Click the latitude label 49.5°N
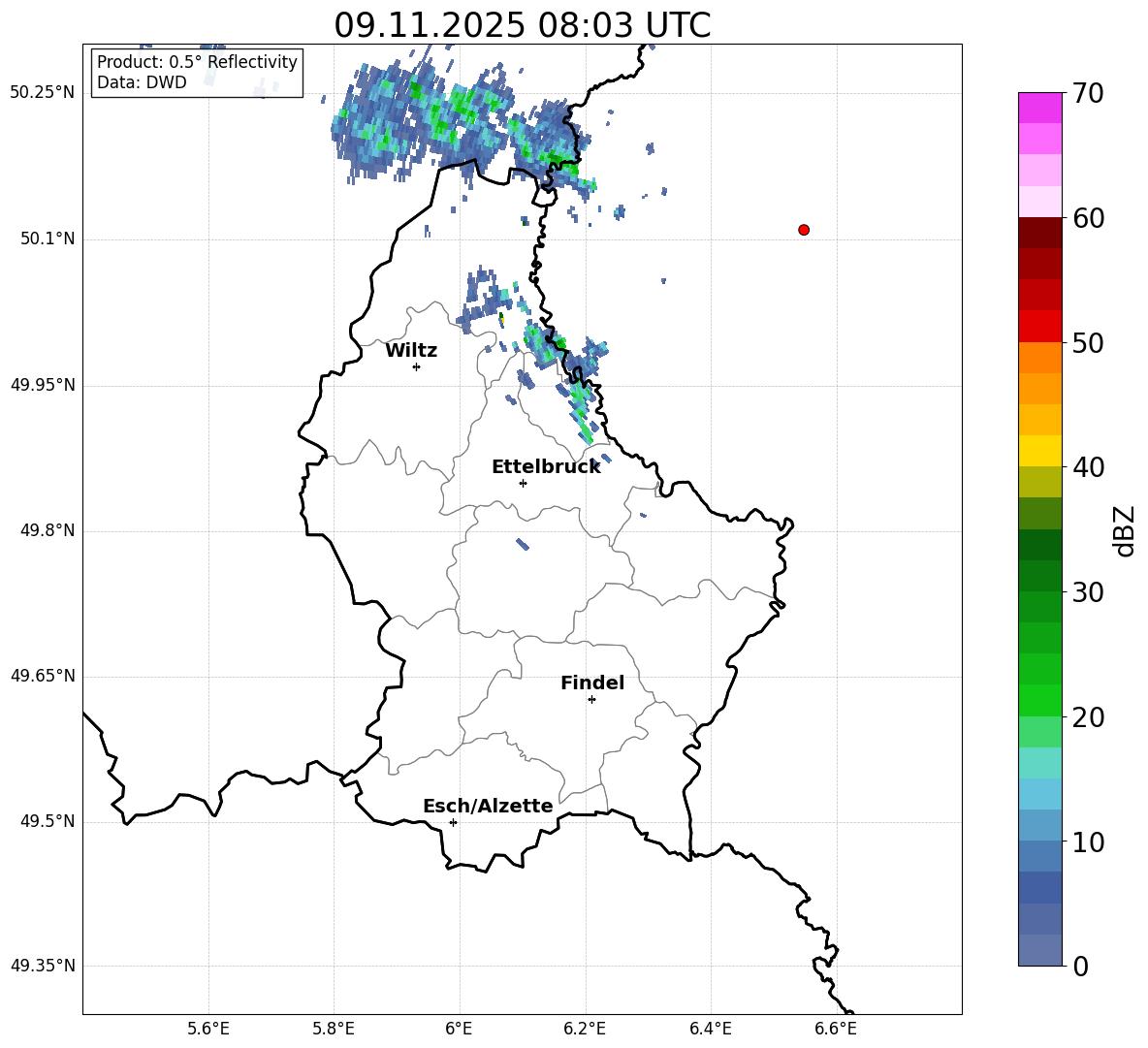The height and width of the screenshot is (1048, 1148). point(48,821)
